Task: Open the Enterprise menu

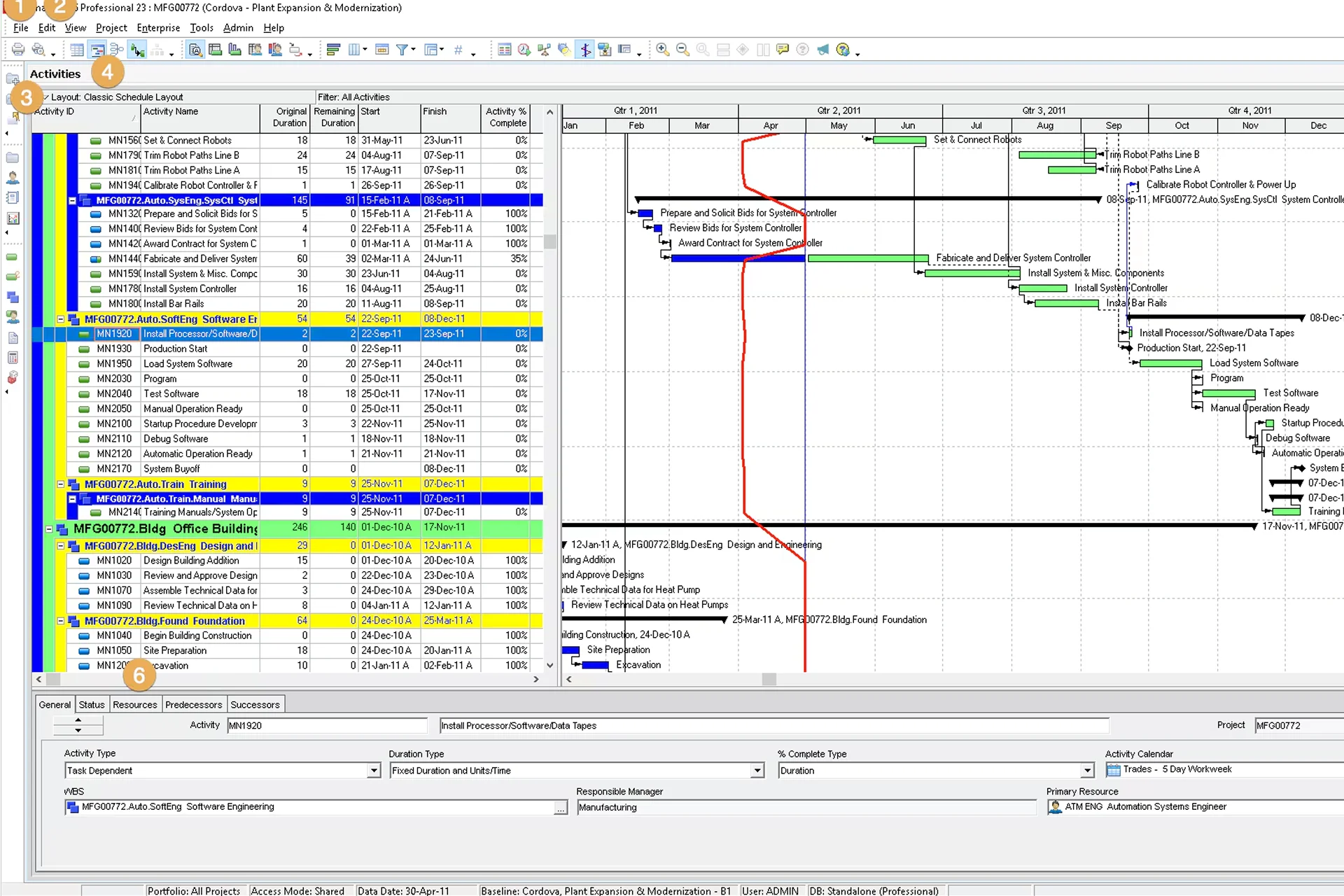Action: pyautogui.click(x=158, y=28)
